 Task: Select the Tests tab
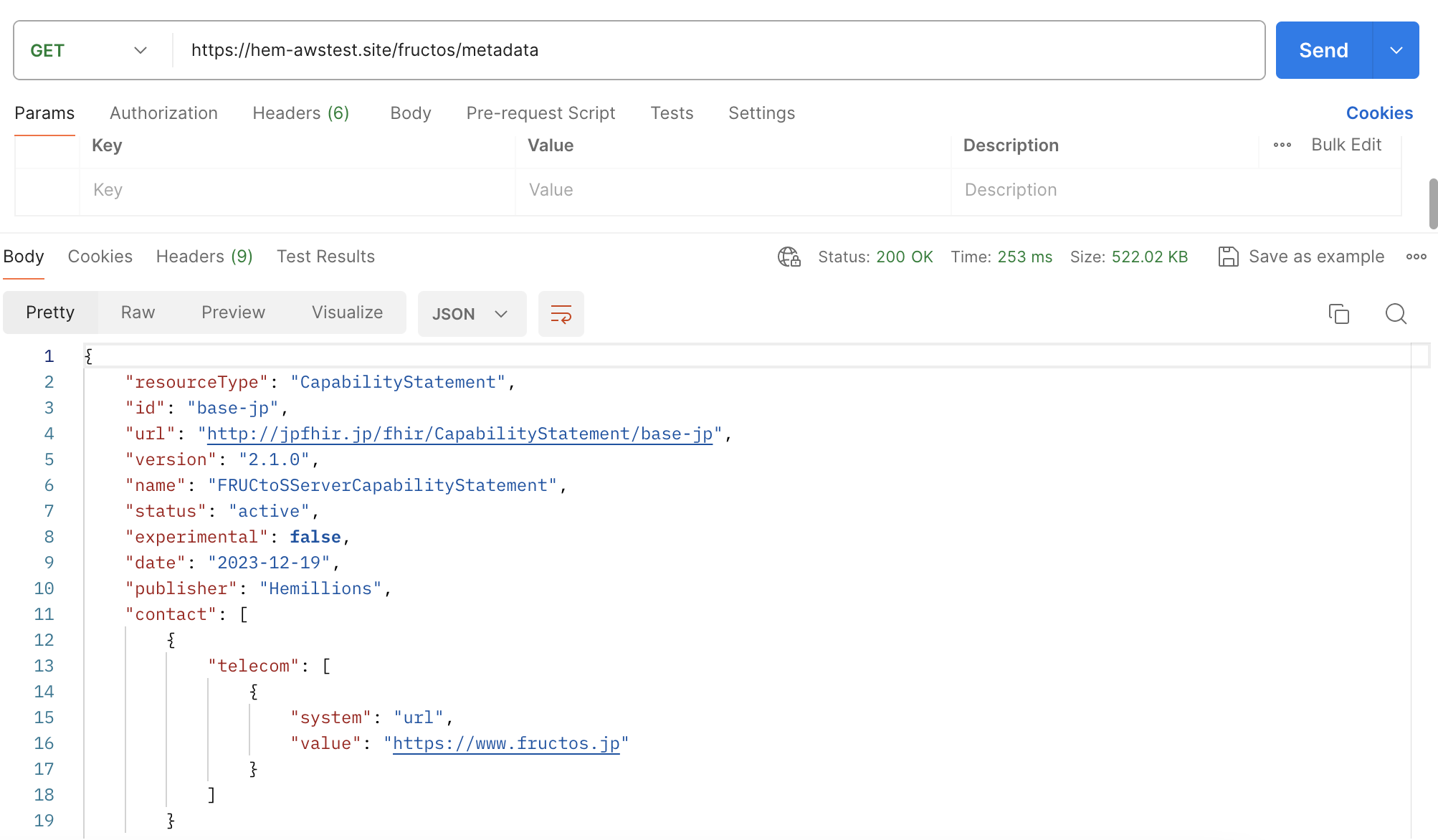672,112
